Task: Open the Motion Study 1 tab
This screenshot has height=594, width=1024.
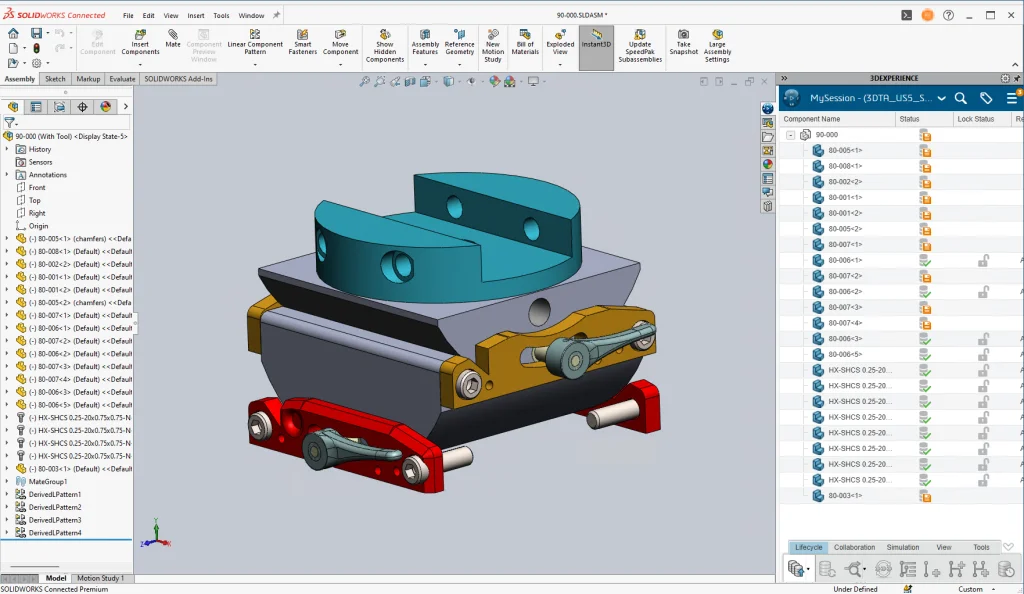Action: (101, 578)
